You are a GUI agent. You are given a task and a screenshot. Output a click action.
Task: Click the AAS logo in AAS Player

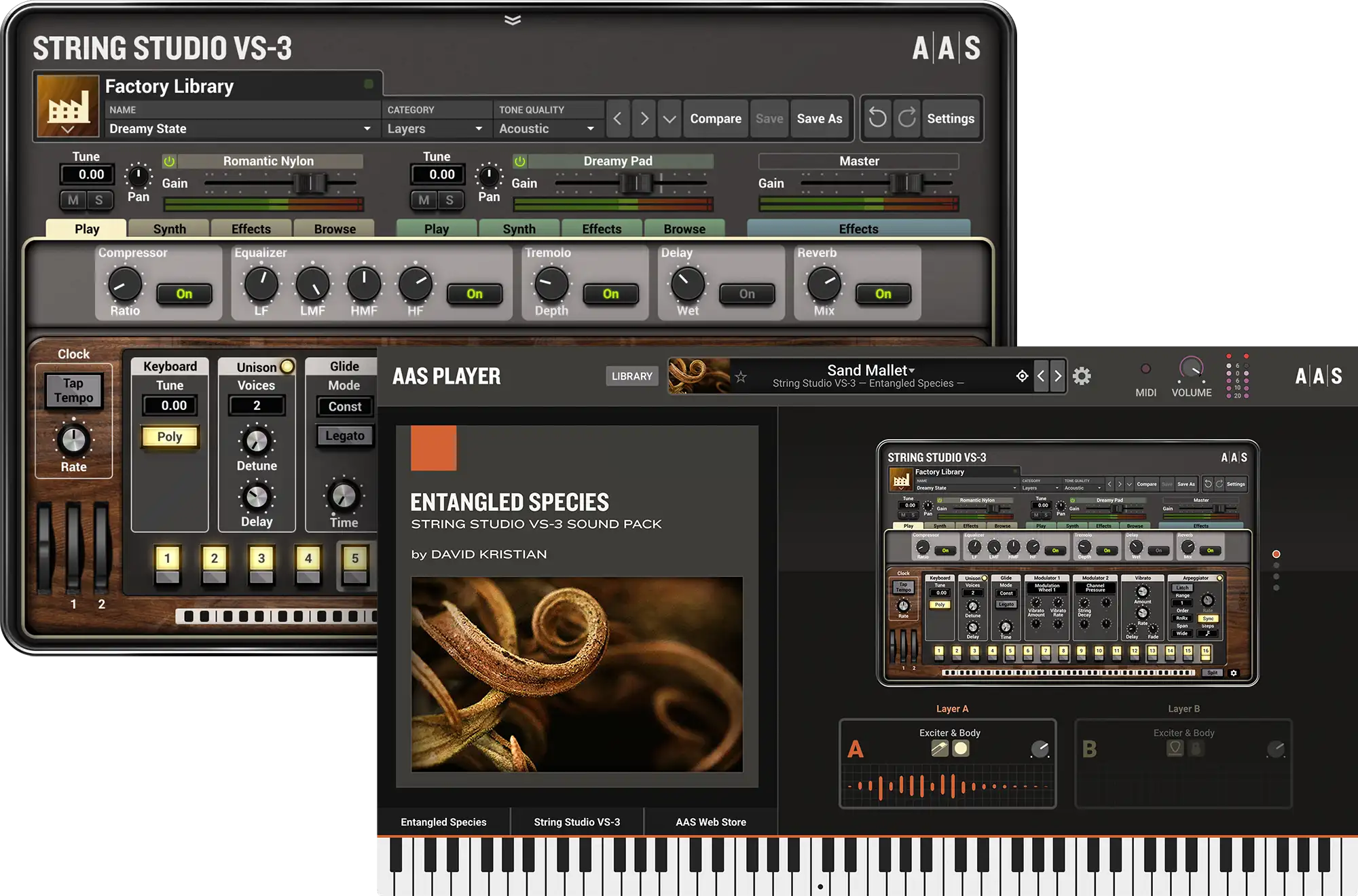pyautogui.click(x=1318, y=376)
